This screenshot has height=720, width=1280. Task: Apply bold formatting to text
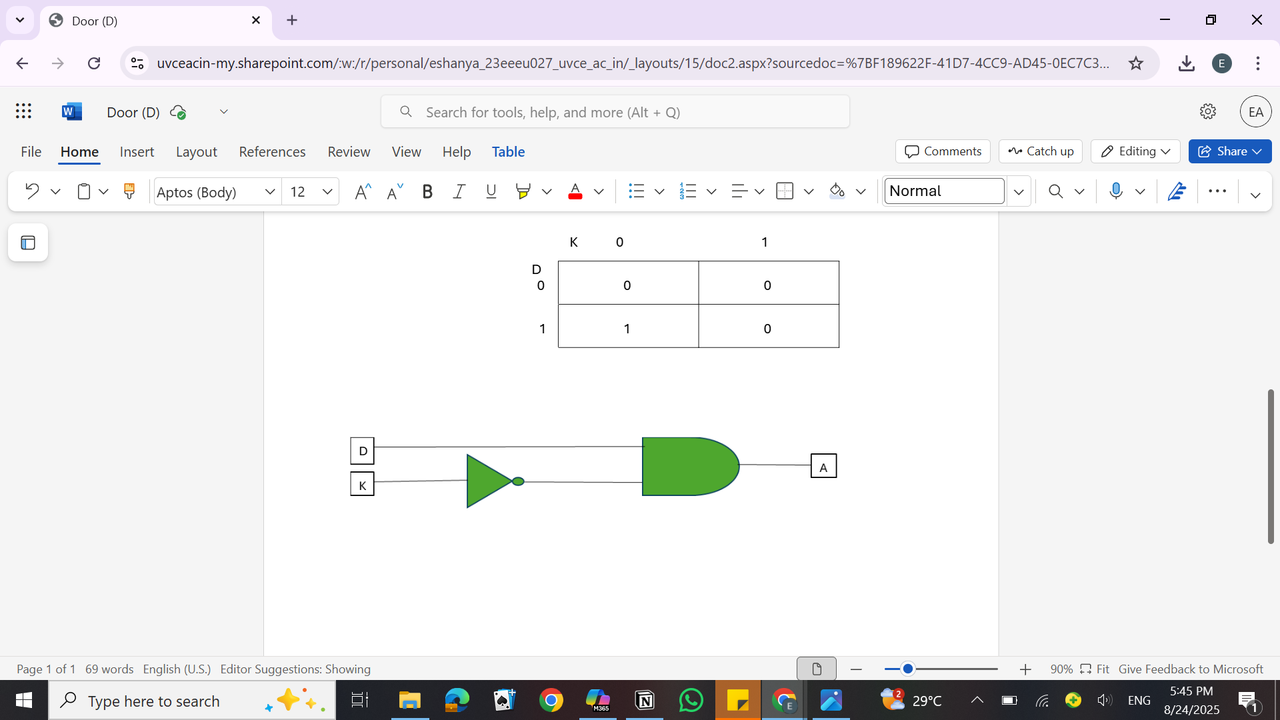point(427,191)
